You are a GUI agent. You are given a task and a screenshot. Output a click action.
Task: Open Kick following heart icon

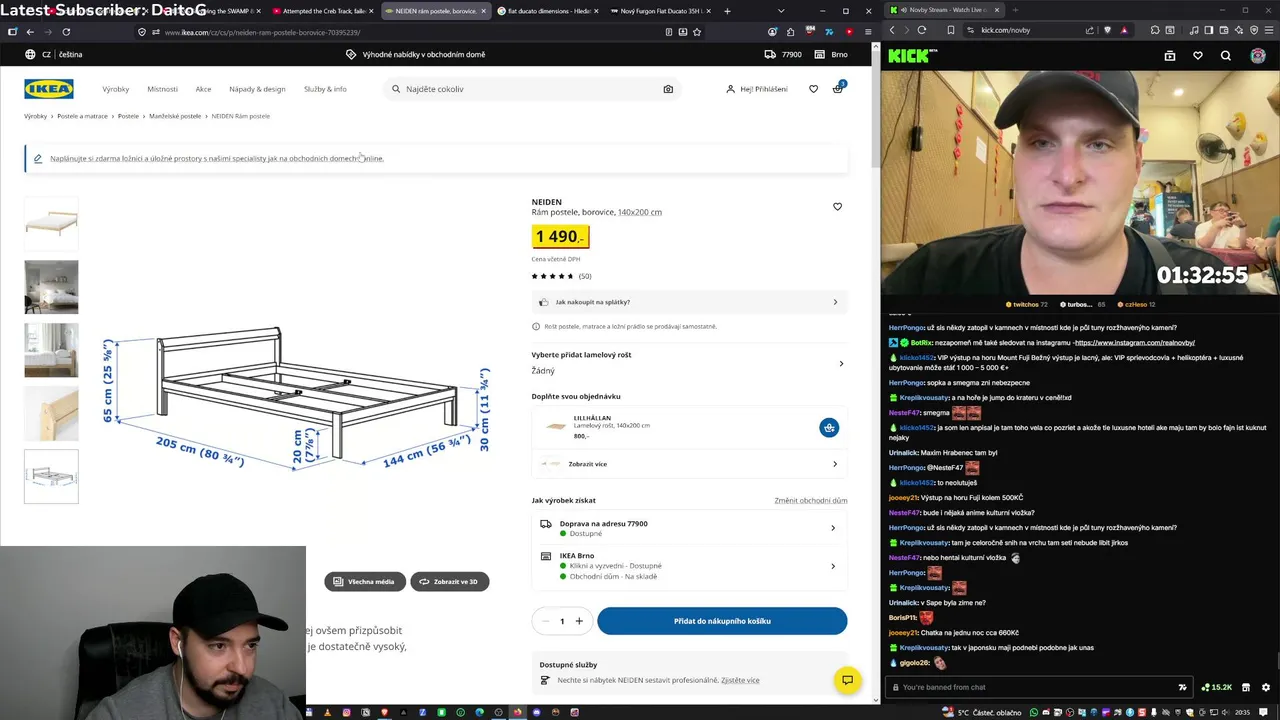[x=1198, y=56]
